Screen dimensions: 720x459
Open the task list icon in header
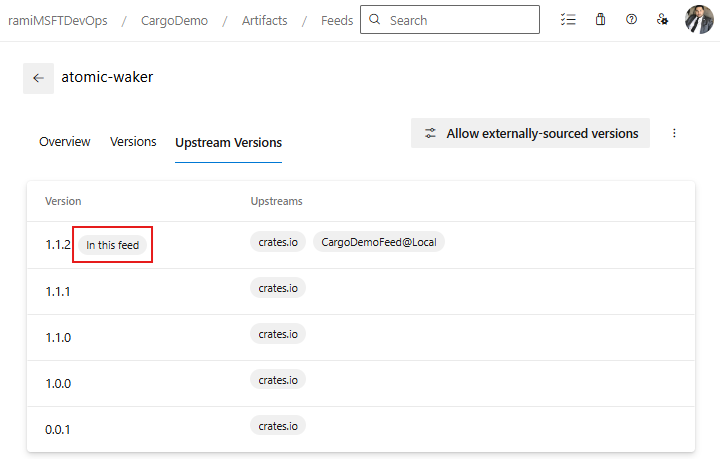coord(568,19)
